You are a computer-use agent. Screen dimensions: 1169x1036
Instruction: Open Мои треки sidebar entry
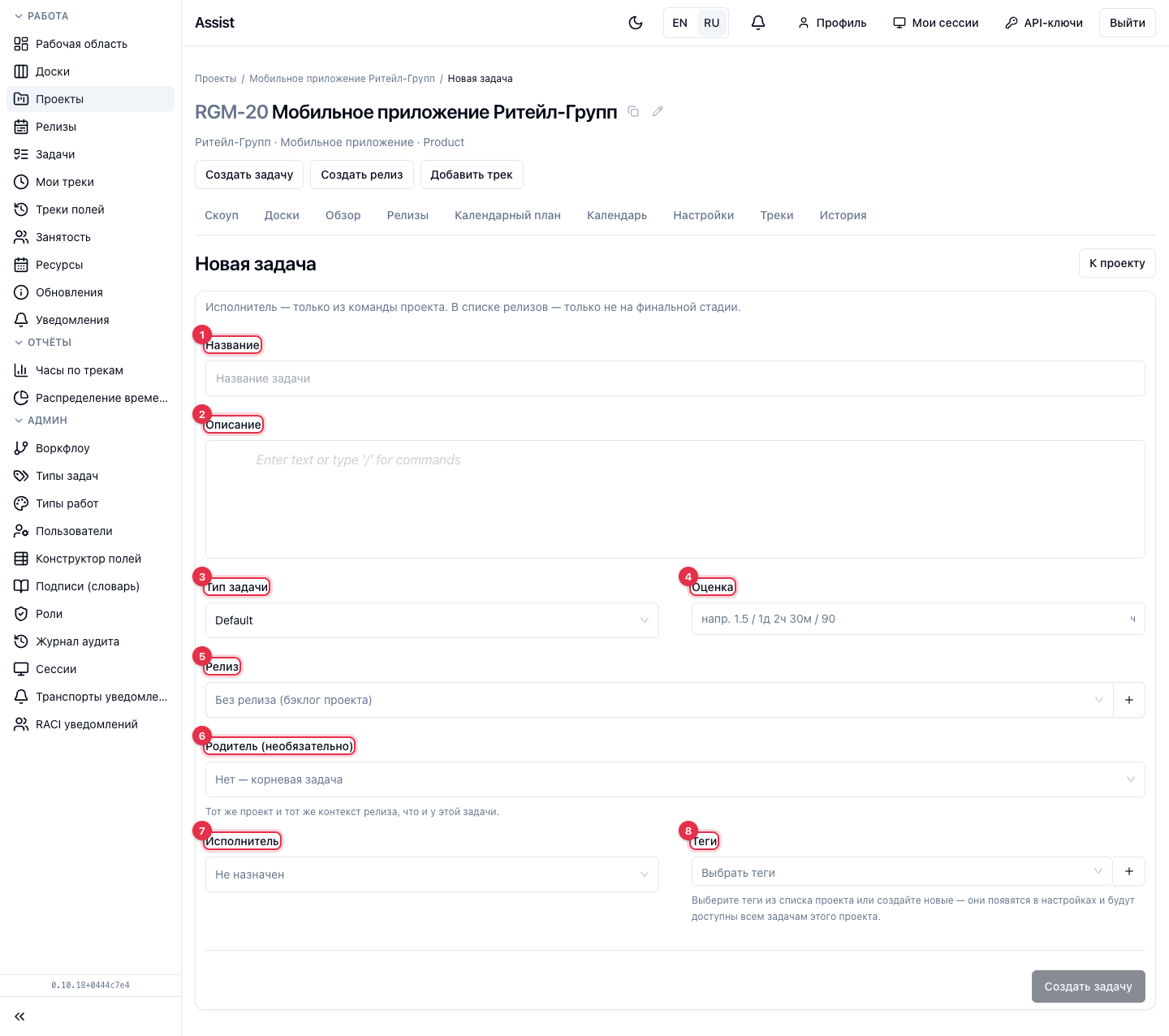tap(90, 182)
